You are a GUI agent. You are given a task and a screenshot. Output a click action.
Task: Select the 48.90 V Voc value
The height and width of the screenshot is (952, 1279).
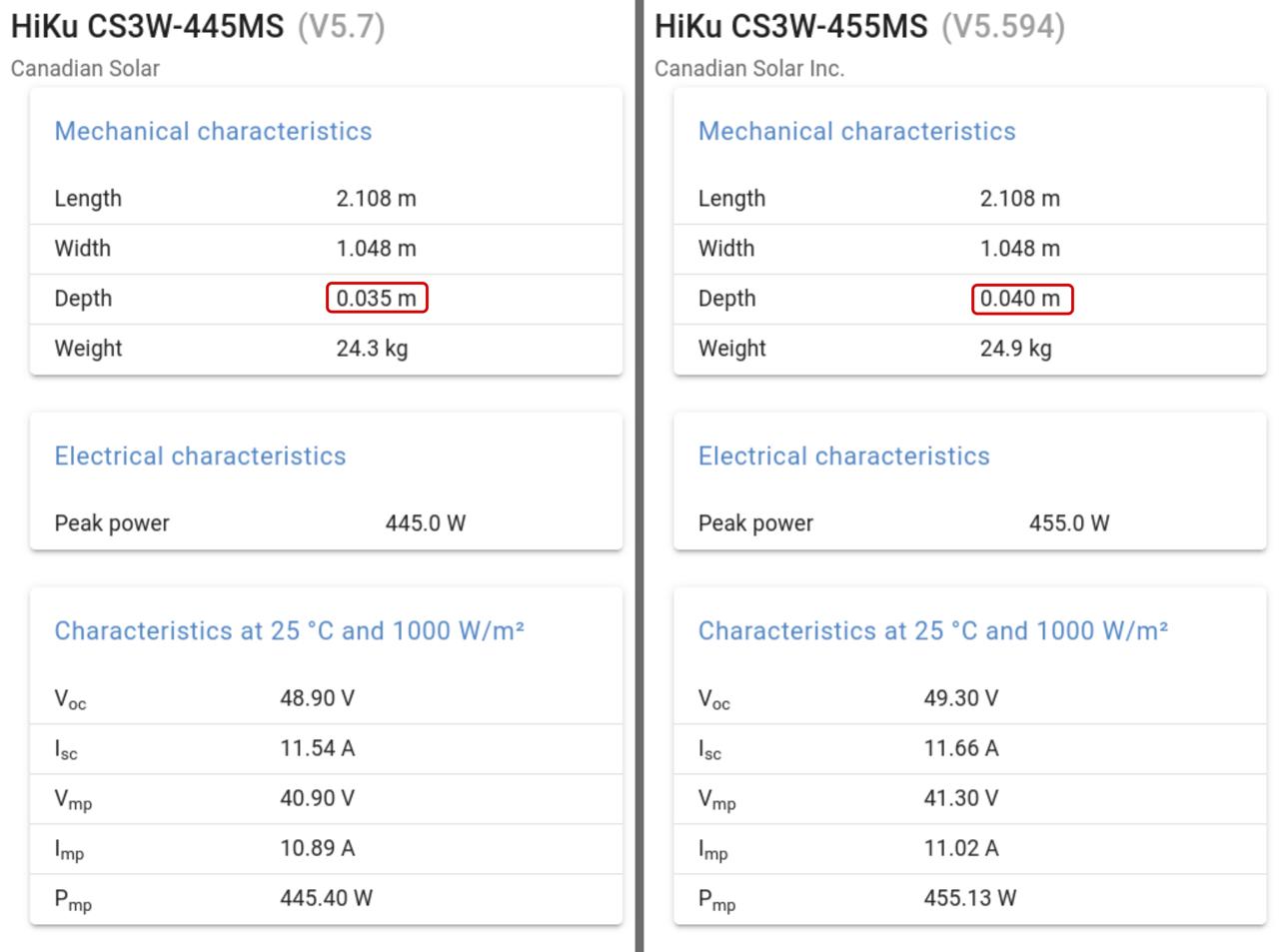[317, 698]
